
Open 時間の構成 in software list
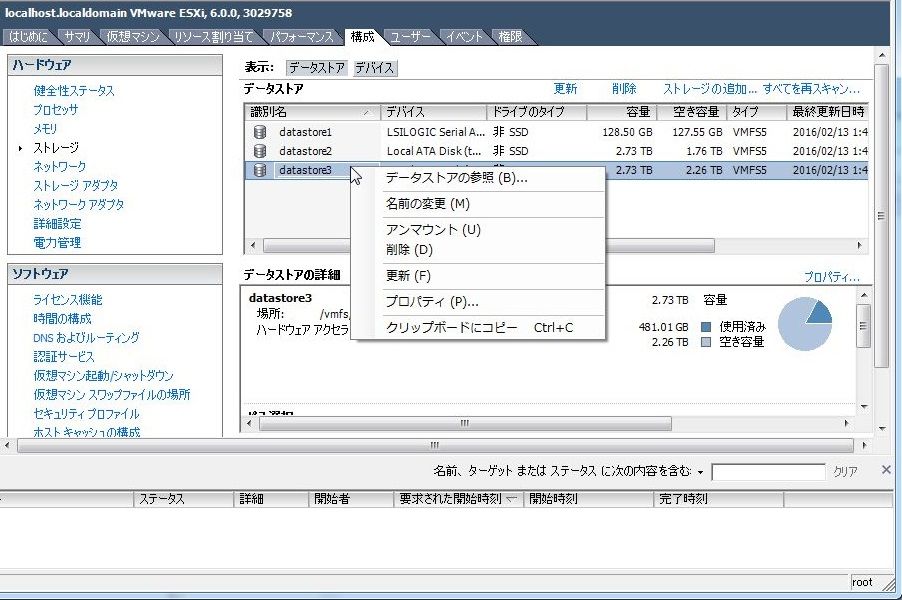pos(62,318)
